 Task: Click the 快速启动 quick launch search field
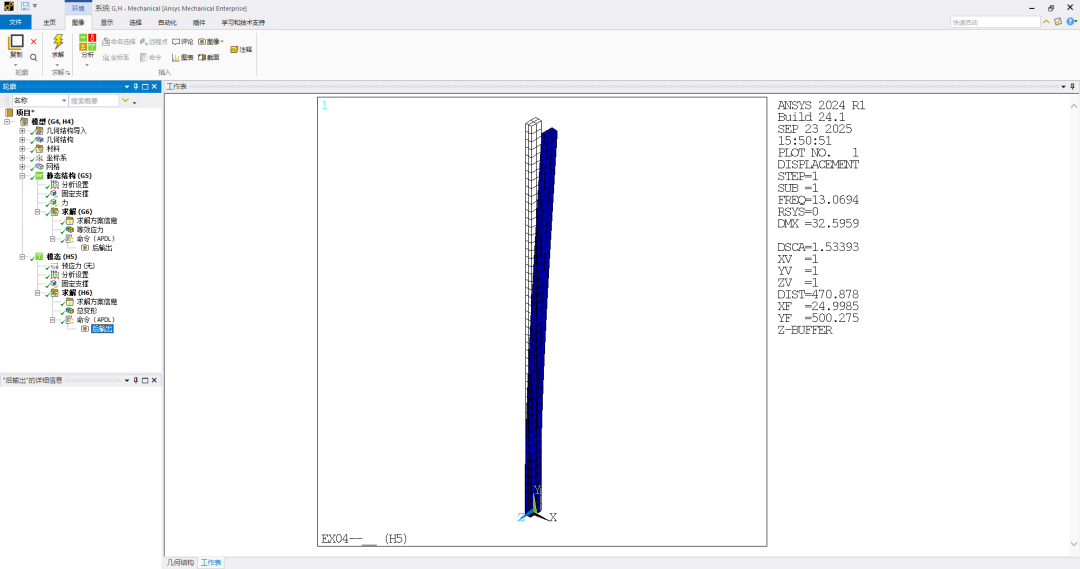tap(995, 22)
